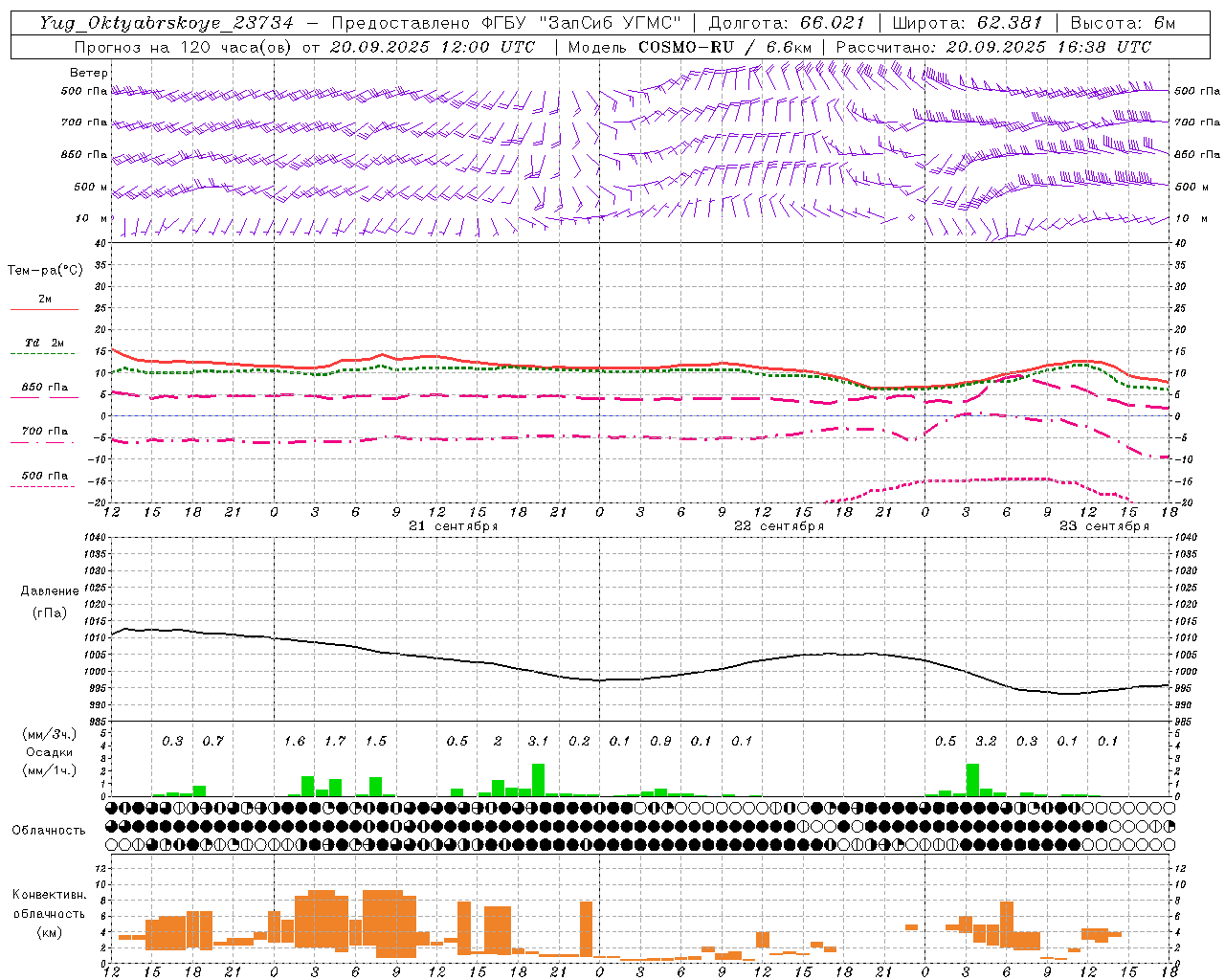The width and height of the screenshot is (1225, 980).
Task: Click the forecast start 20.09.2025 12:00 UTC
Action: 433,47
